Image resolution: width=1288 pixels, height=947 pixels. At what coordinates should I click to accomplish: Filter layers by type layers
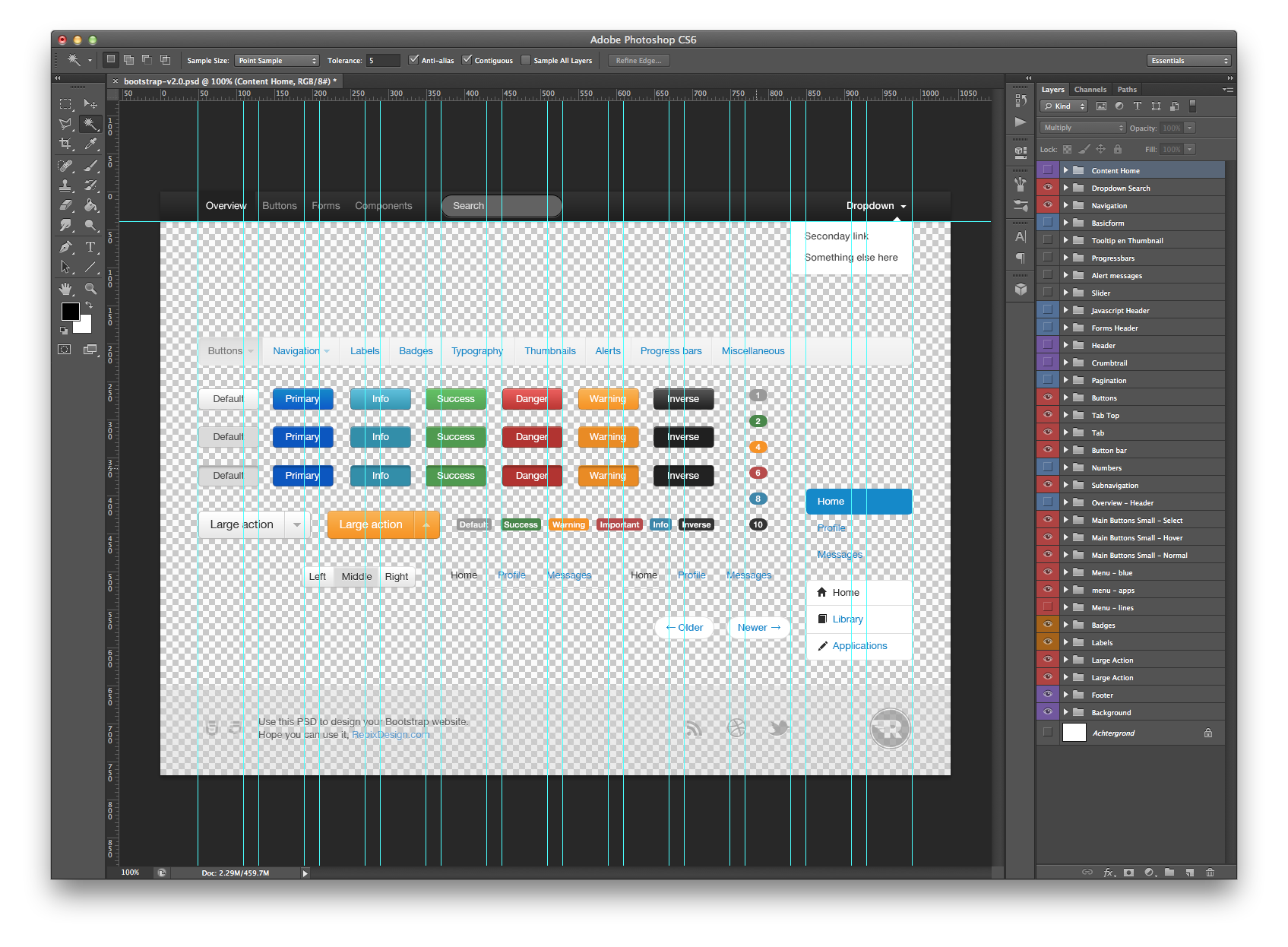1138,106
